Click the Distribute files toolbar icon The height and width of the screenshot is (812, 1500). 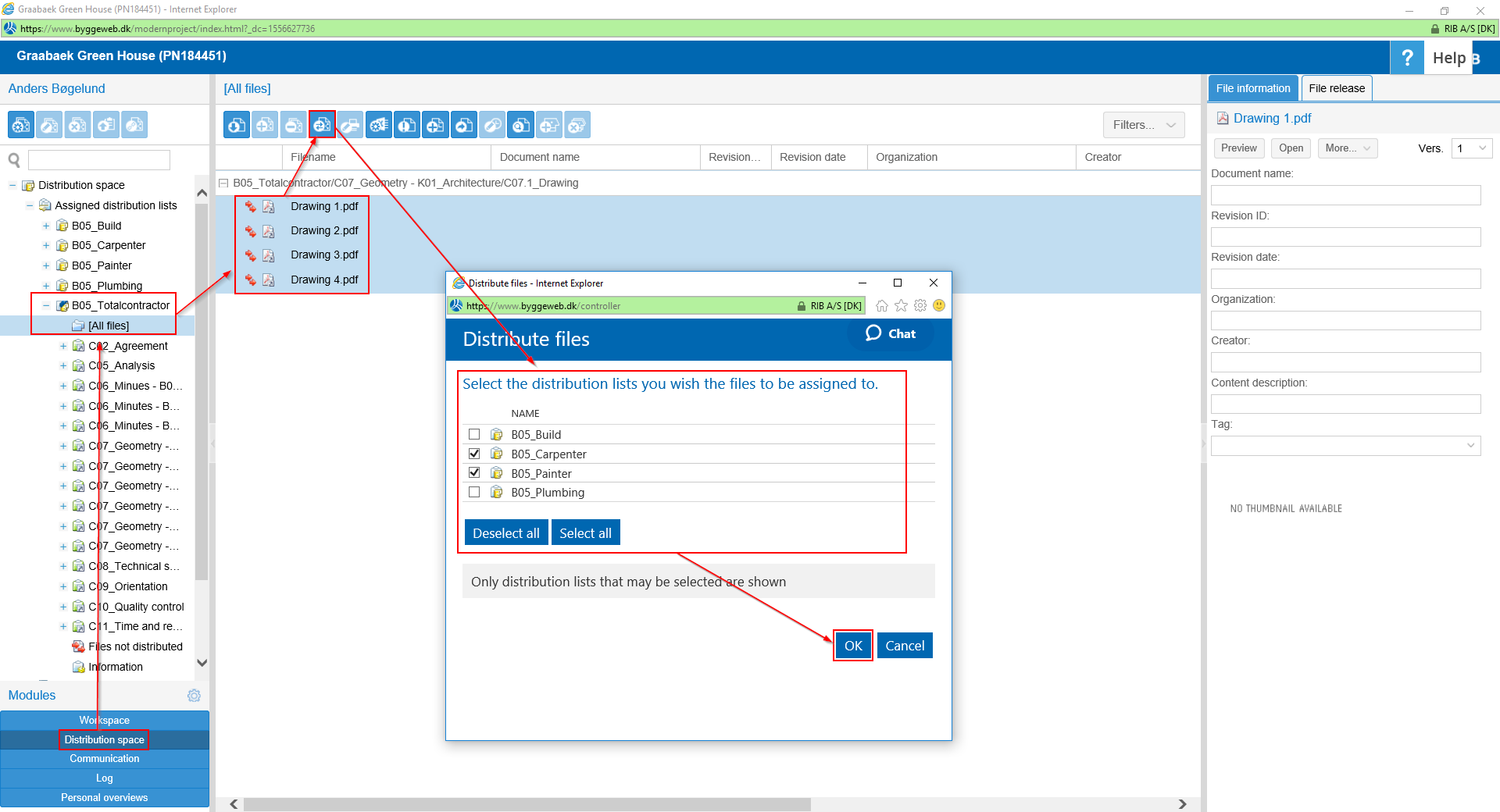[x=322, y=125]
